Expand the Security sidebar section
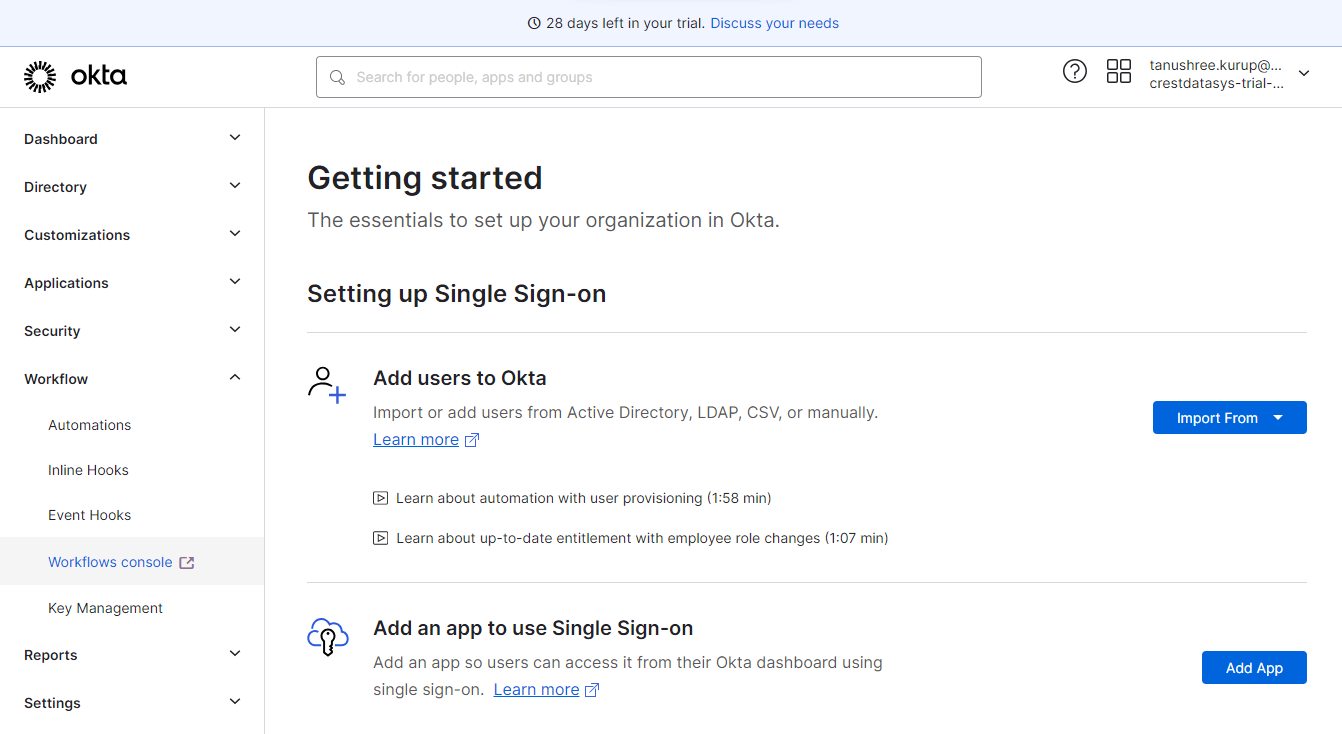Image resolution: width=1342 pixels, height=734 pixels. tap(132, 331)
